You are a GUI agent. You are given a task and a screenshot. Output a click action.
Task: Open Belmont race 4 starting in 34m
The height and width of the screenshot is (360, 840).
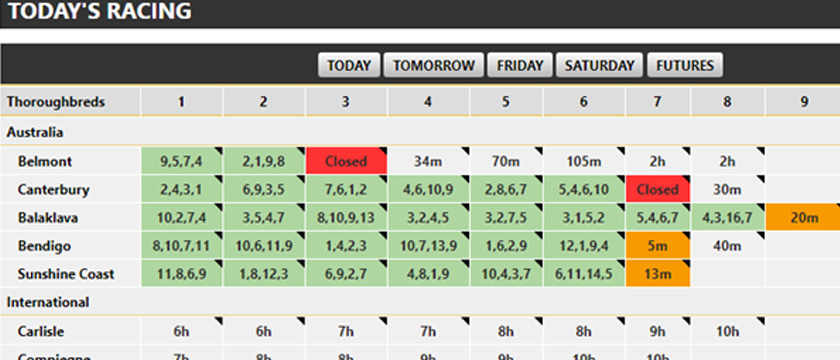428,161
